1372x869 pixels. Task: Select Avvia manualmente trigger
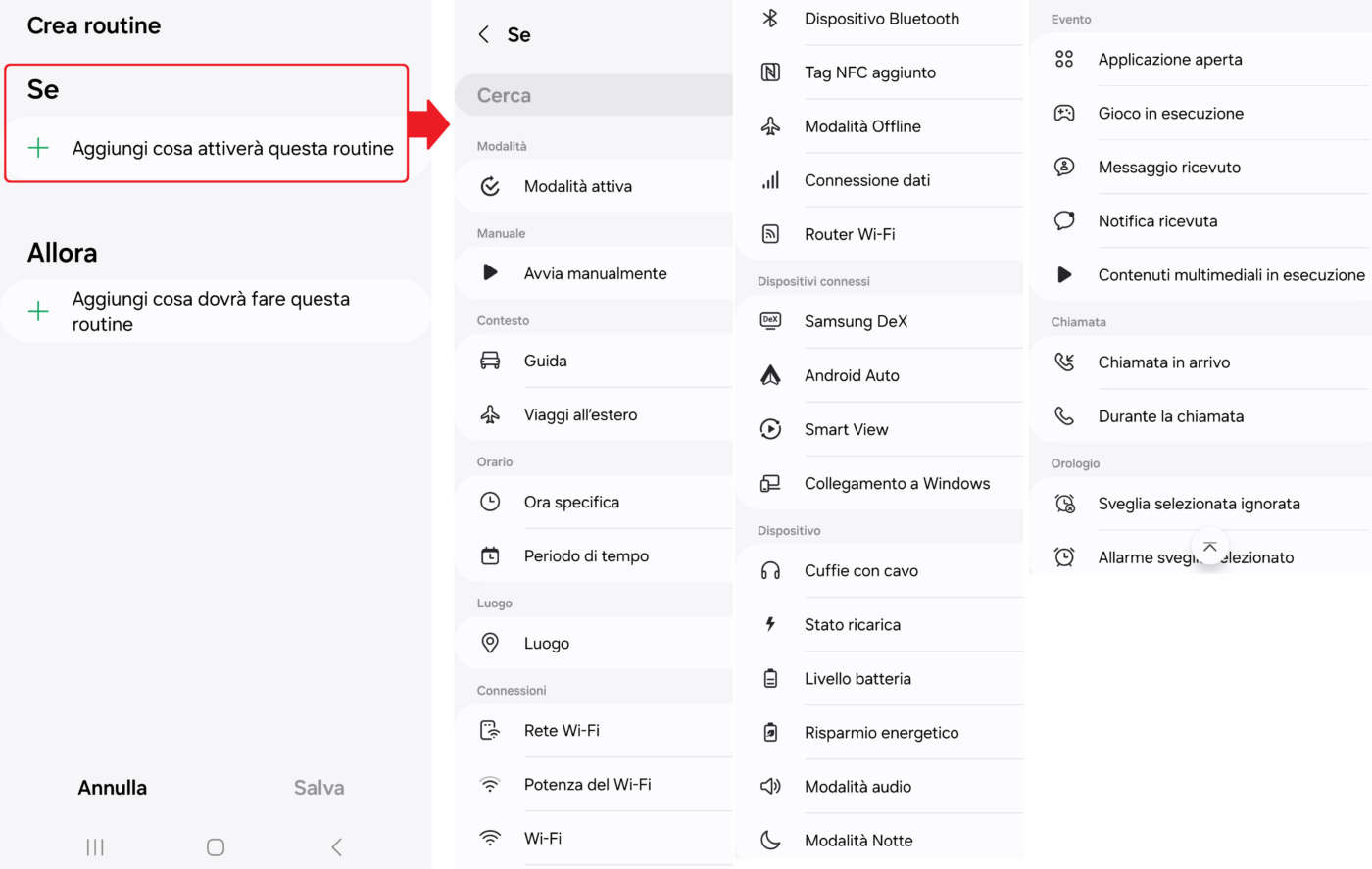595,273
